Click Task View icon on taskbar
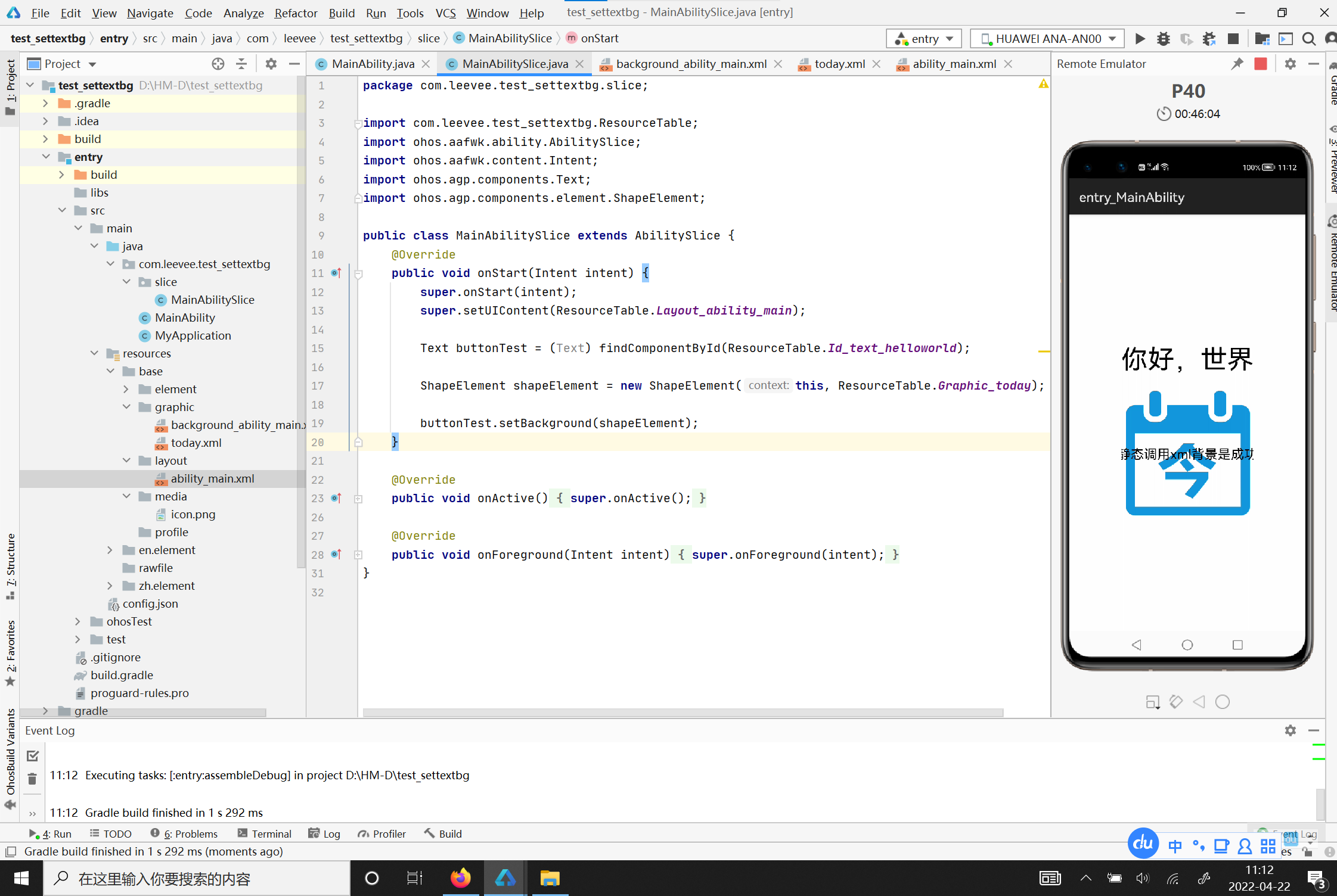The width and height of the screenshot is (1337, 896). [415, 878]
